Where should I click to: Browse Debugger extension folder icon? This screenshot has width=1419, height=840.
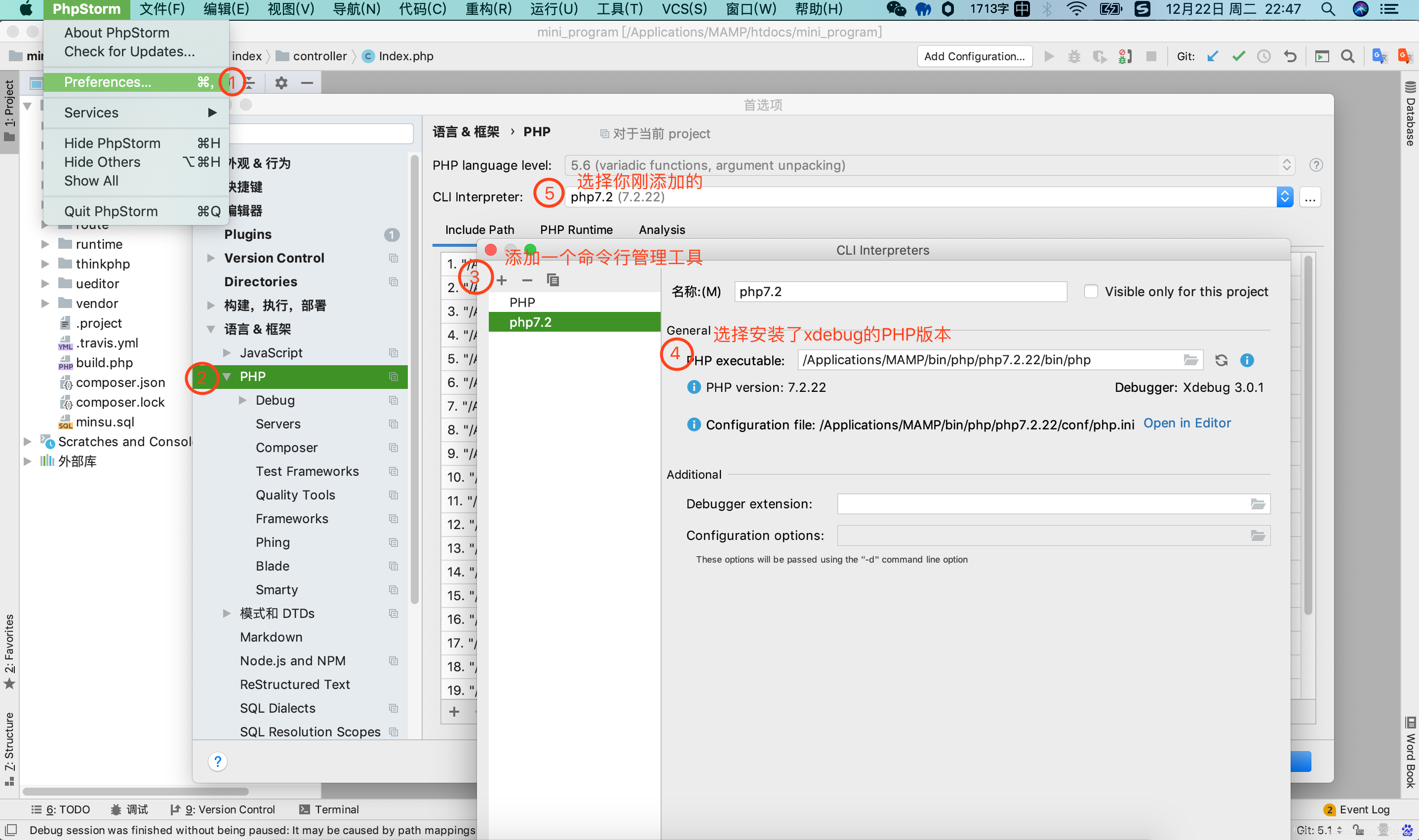[1258, 504]
